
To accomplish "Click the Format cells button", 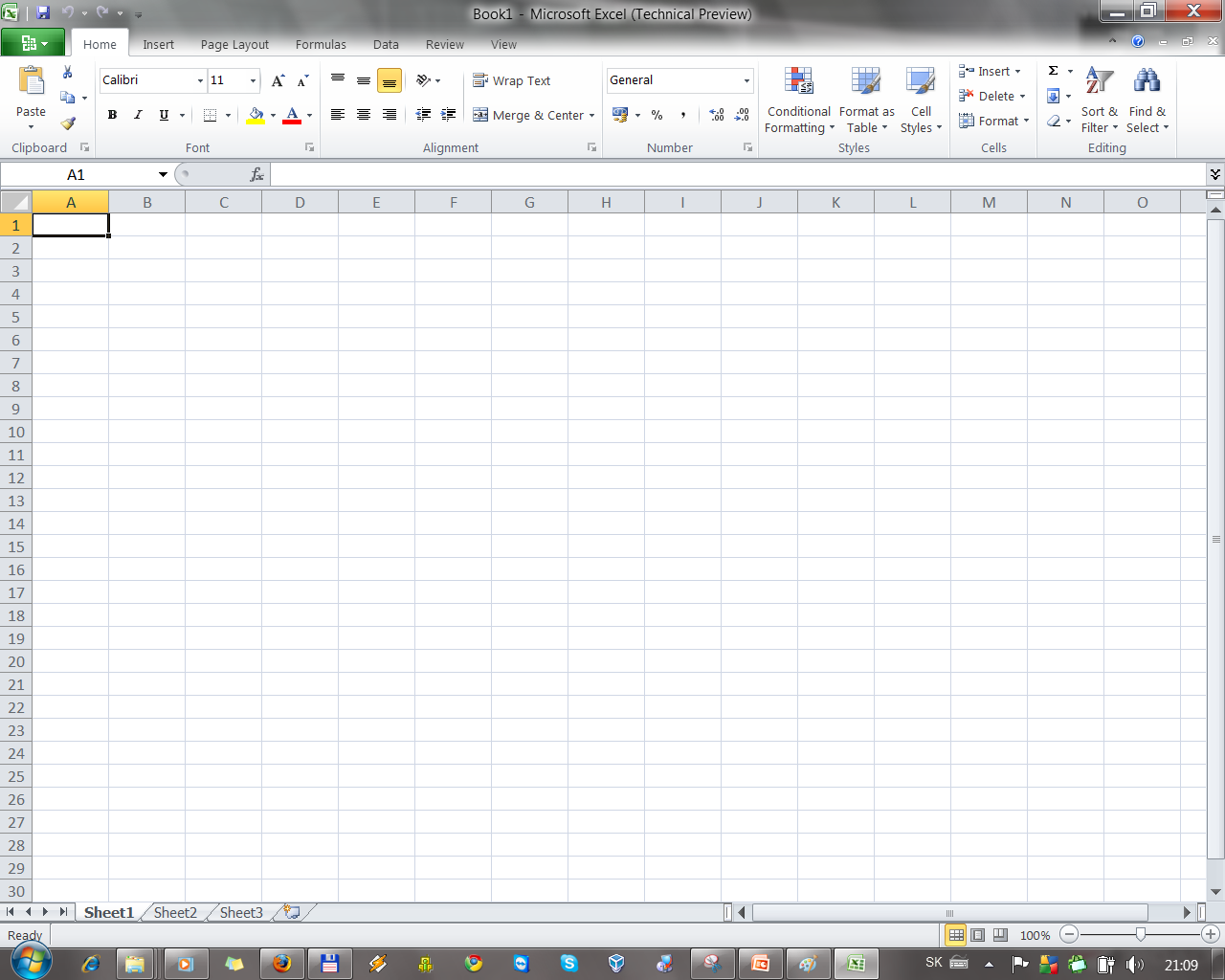I will [994, 121].
